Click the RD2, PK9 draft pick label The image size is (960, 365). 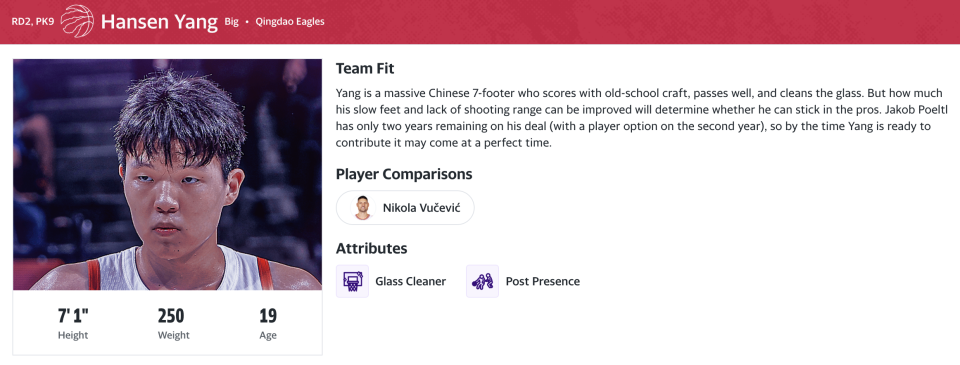[x=33, y=22]
